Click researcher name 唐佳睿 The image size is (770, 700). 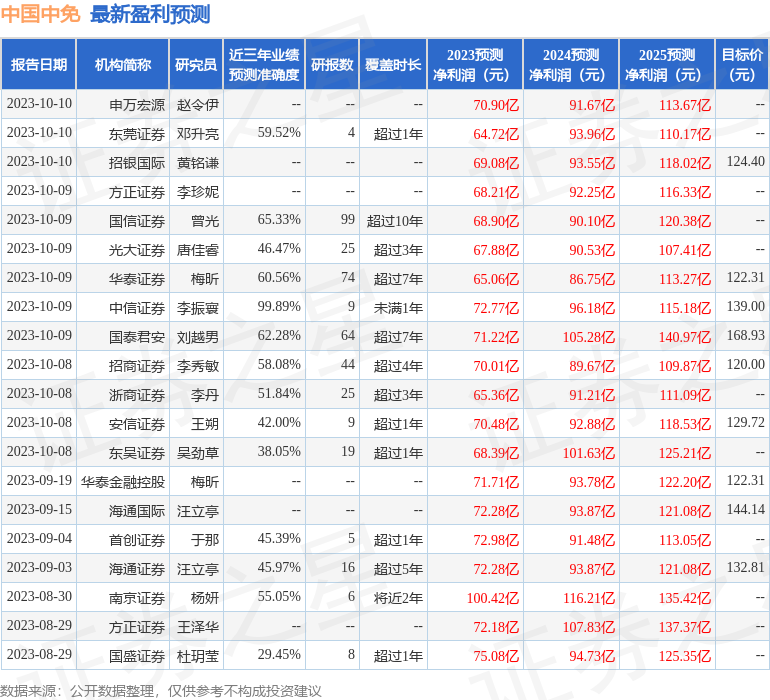[x=198, y=250]
